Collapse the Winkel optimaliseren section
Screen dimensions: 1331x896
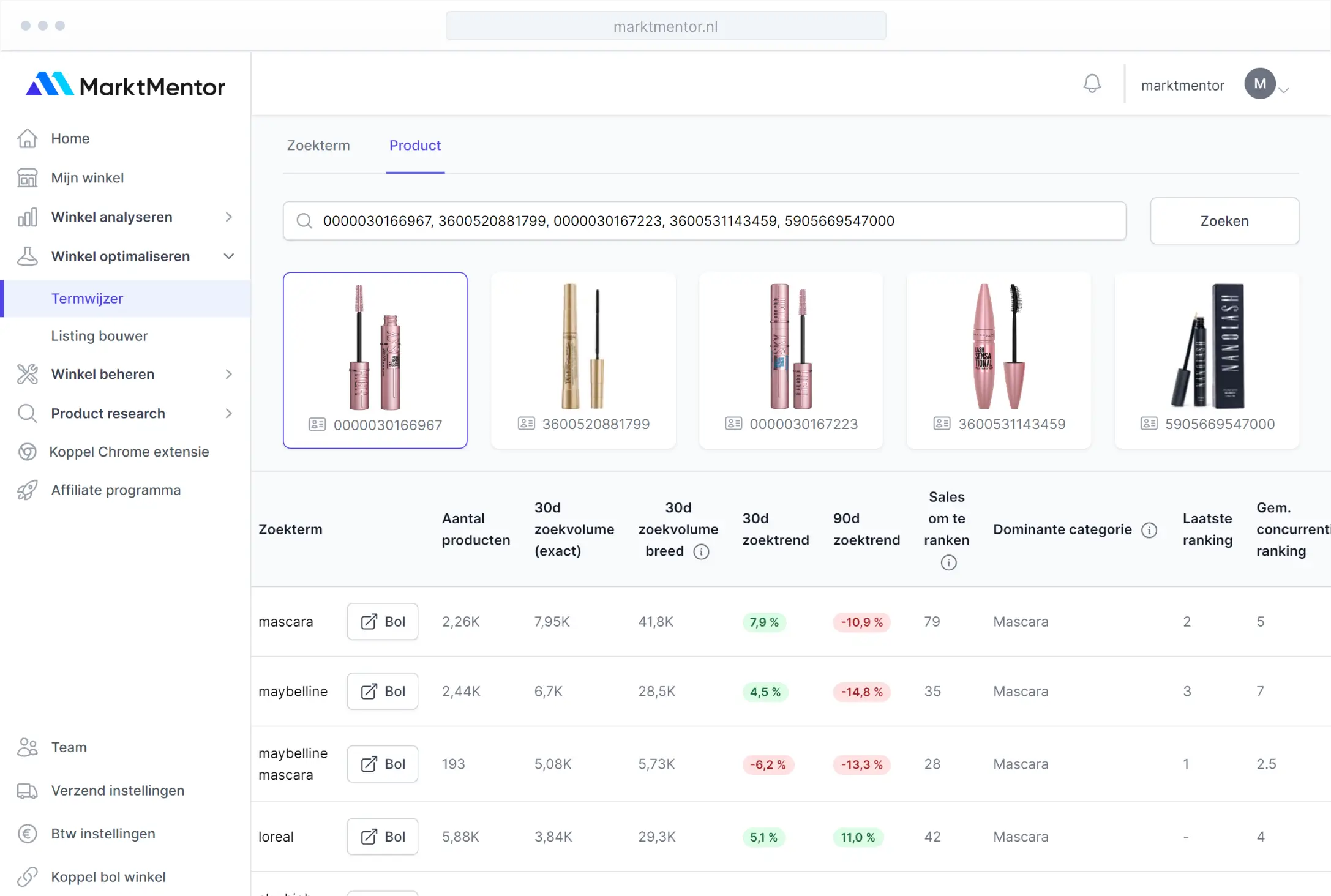[x=228, y=256]
